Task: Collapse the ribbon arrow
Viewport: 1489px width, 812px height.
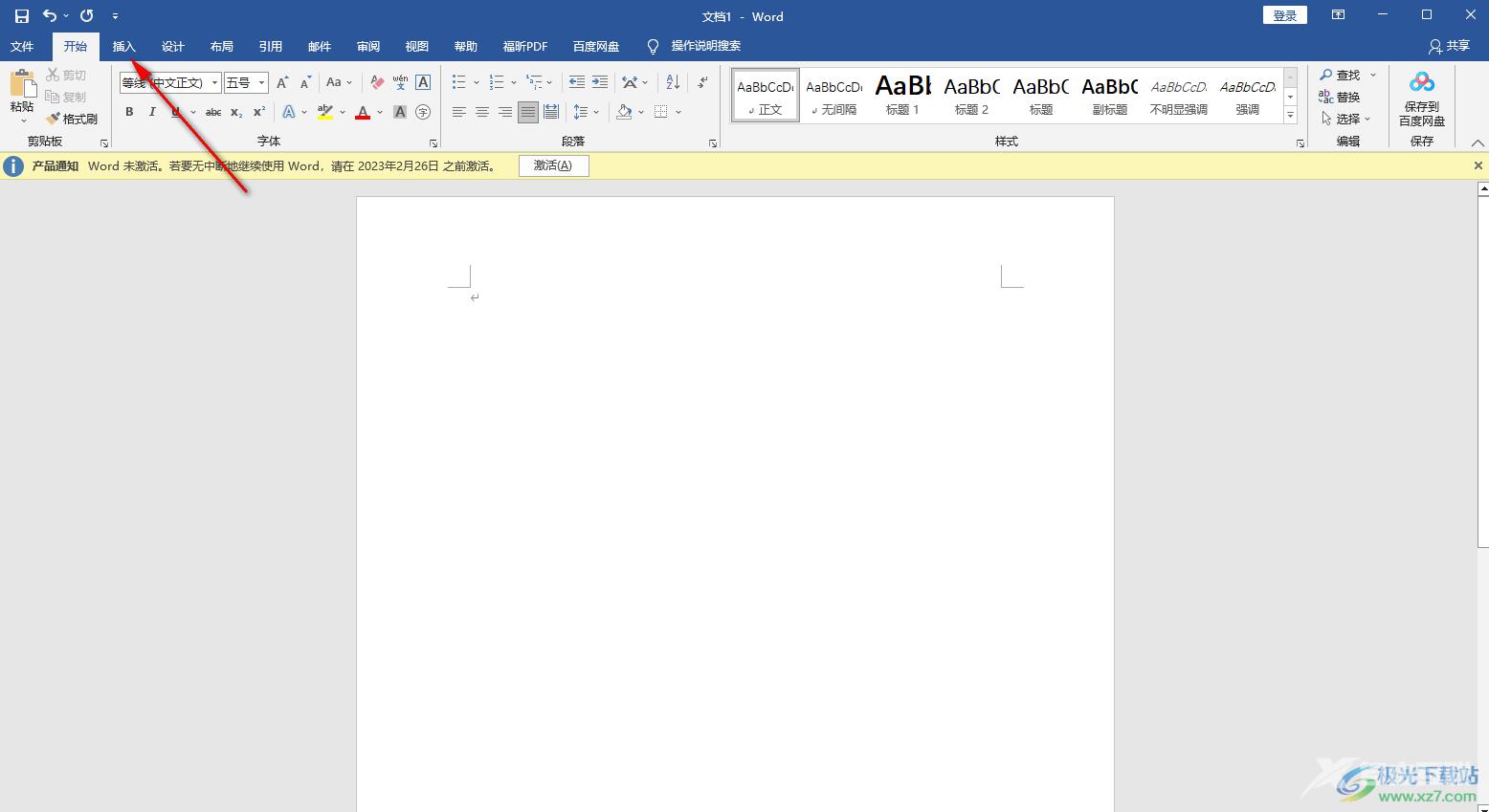Action: [x=1478, y=143]
